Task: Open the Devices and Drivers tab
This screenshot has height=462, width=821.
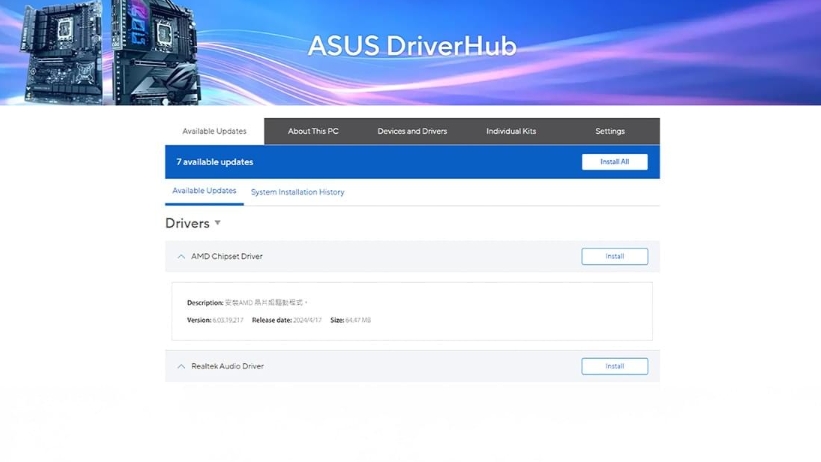Action: [x=412, y=131]
